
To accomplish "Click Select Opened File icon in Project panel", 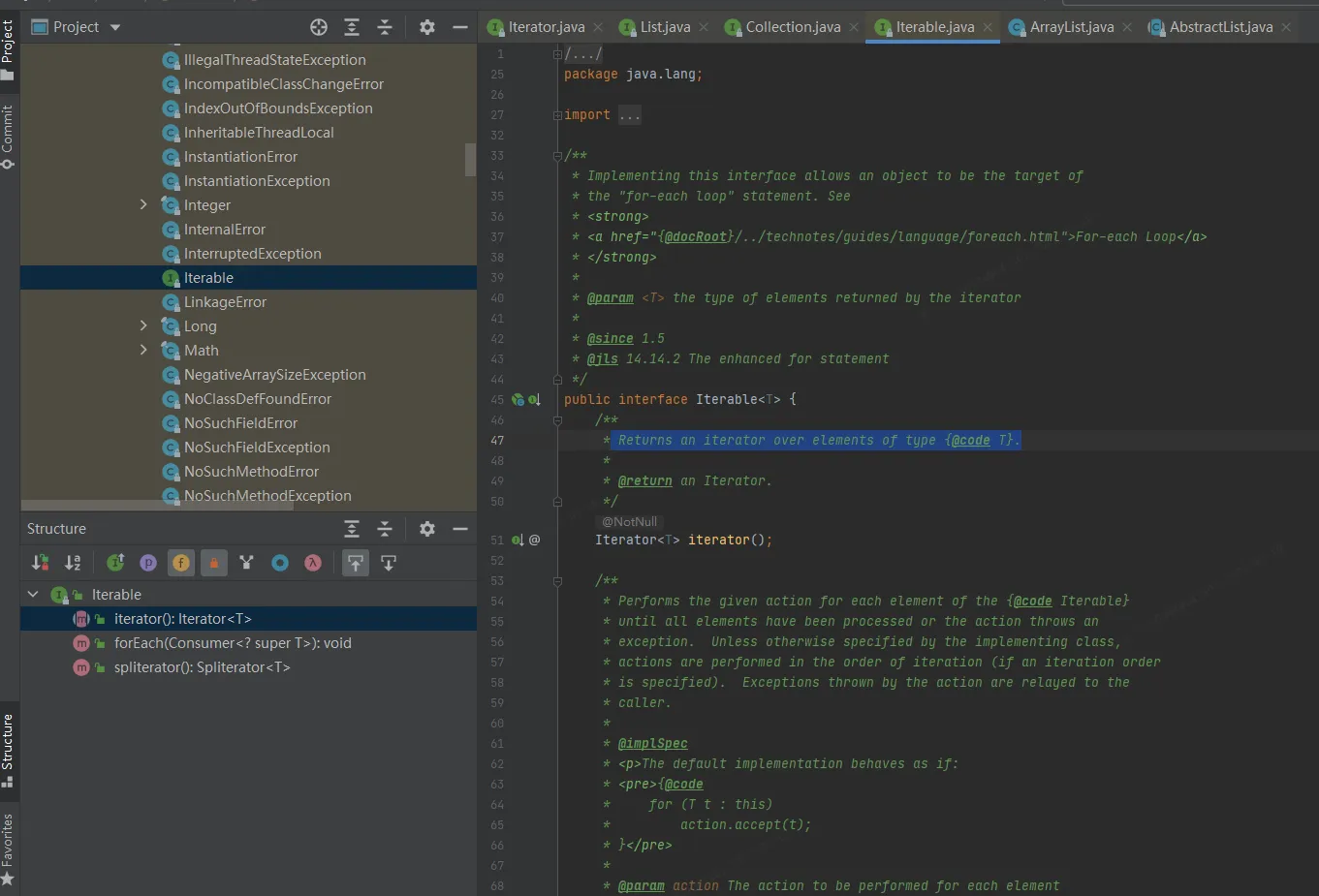I will point(319,27).
